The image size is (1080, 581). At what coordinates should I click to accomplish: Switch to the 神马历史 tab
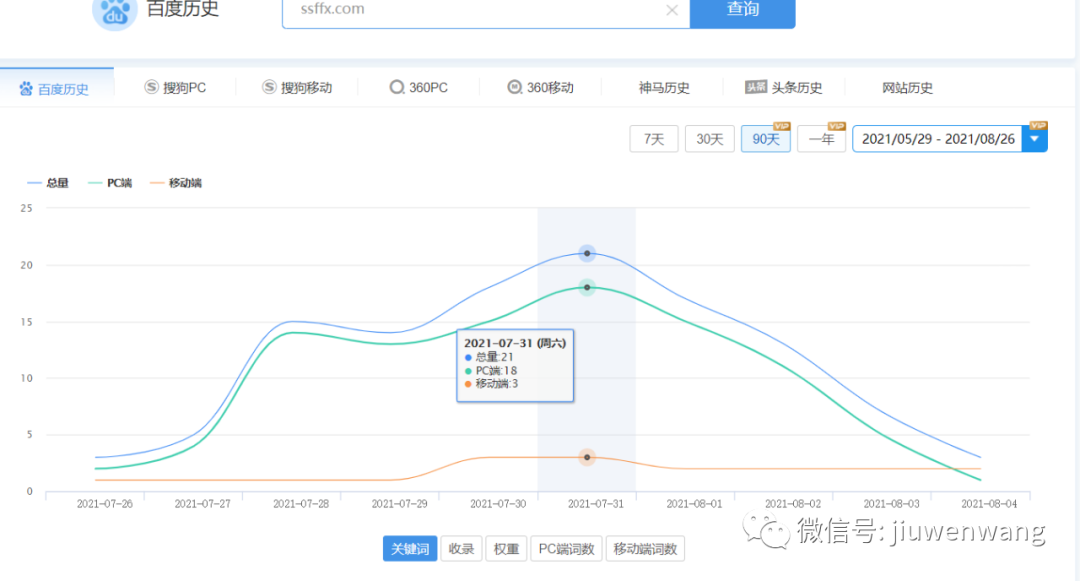[x=664, y=87]
